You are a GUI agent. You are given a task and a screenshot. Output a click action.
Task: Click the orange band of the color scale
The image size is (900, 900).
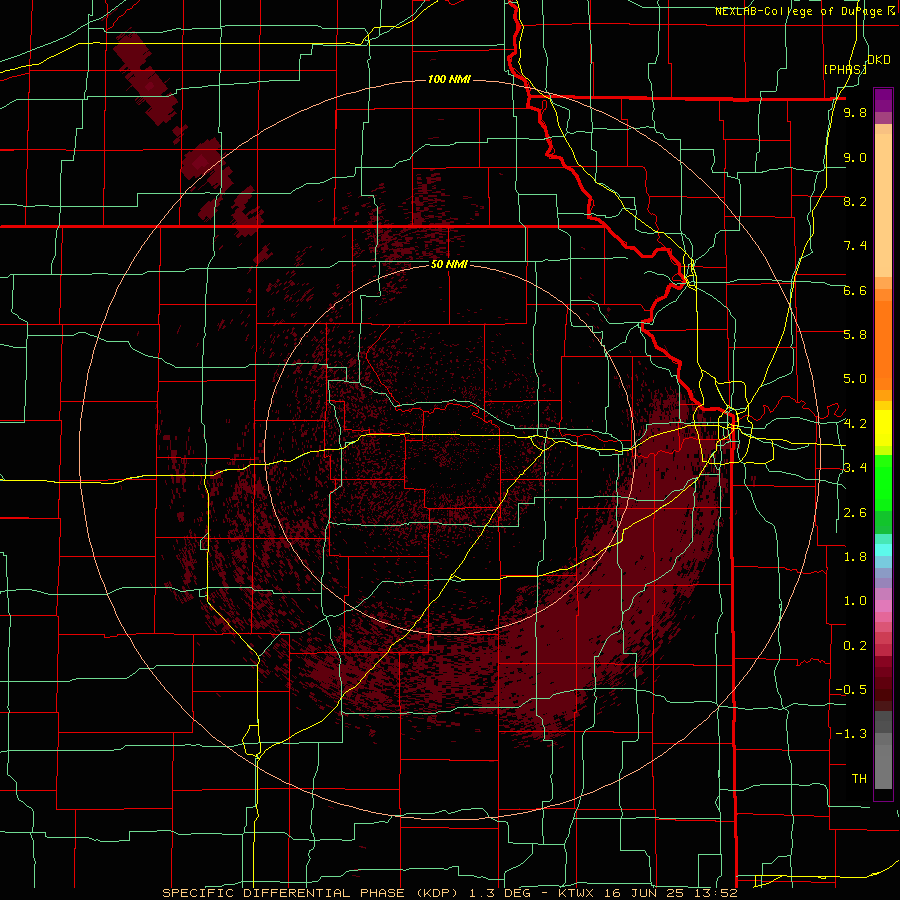point(883,344)
